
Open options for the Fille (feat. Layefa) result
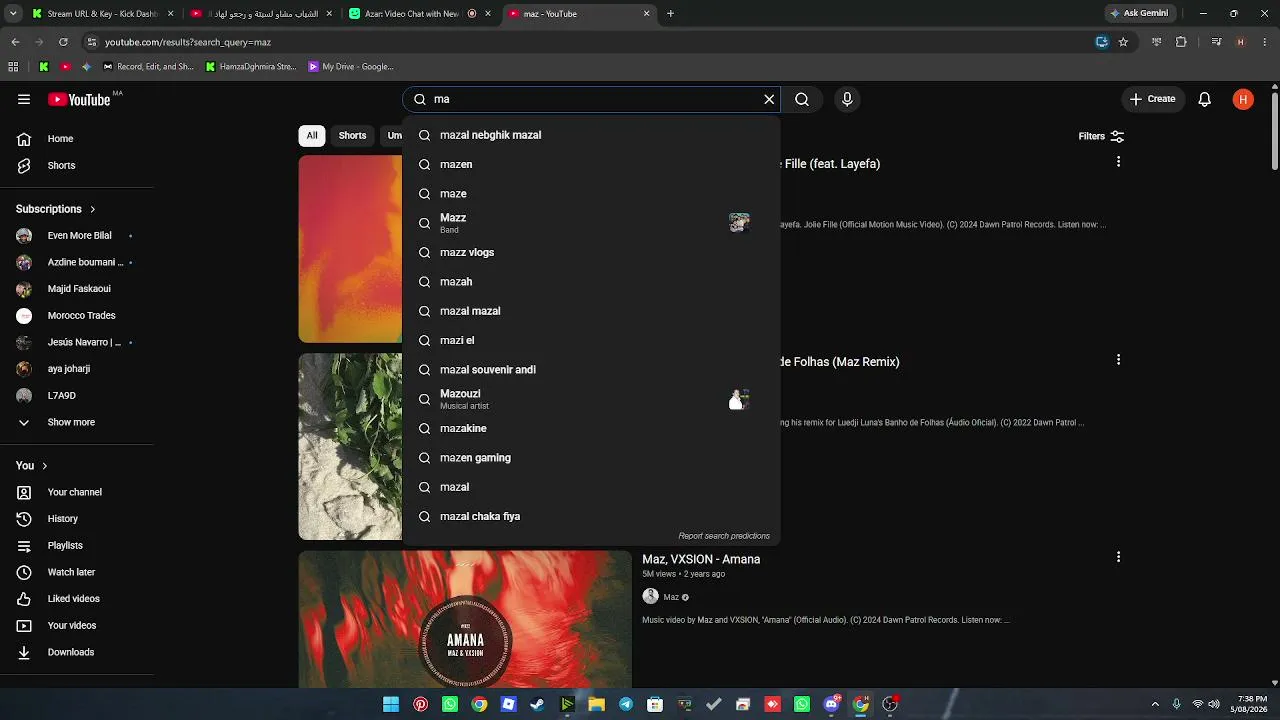coord(1118,162)
